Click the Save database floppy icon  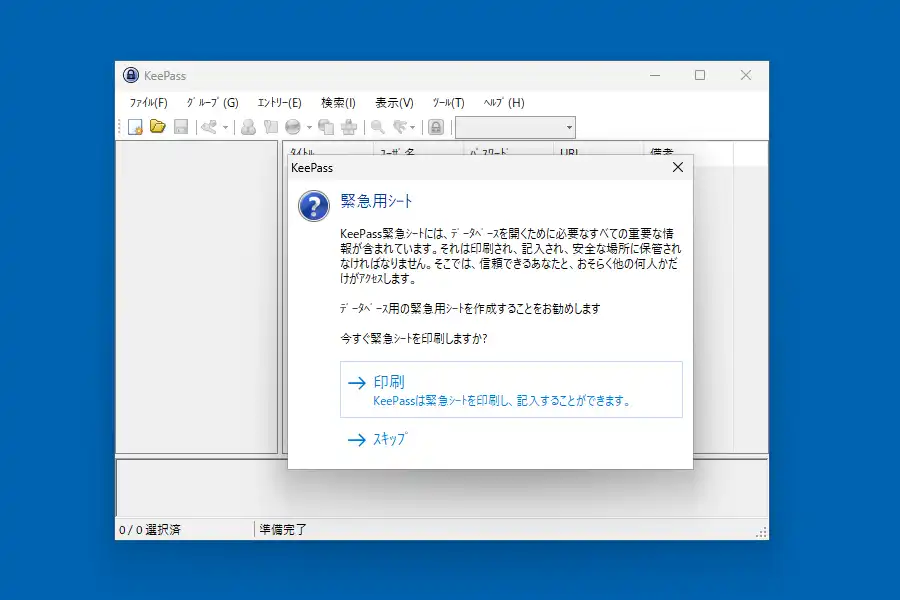181,127
